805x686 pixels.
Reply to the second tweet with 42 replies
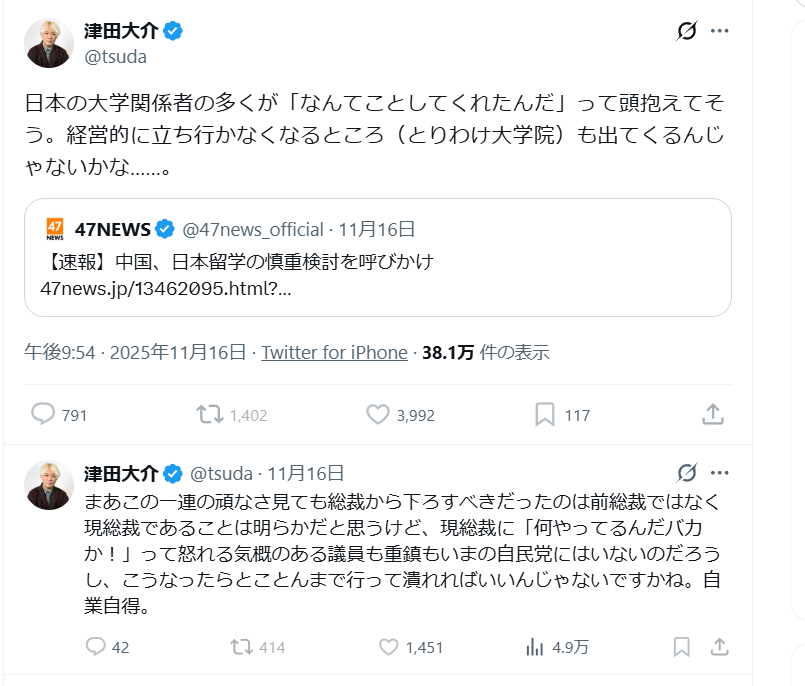click(x=96, y=647)
